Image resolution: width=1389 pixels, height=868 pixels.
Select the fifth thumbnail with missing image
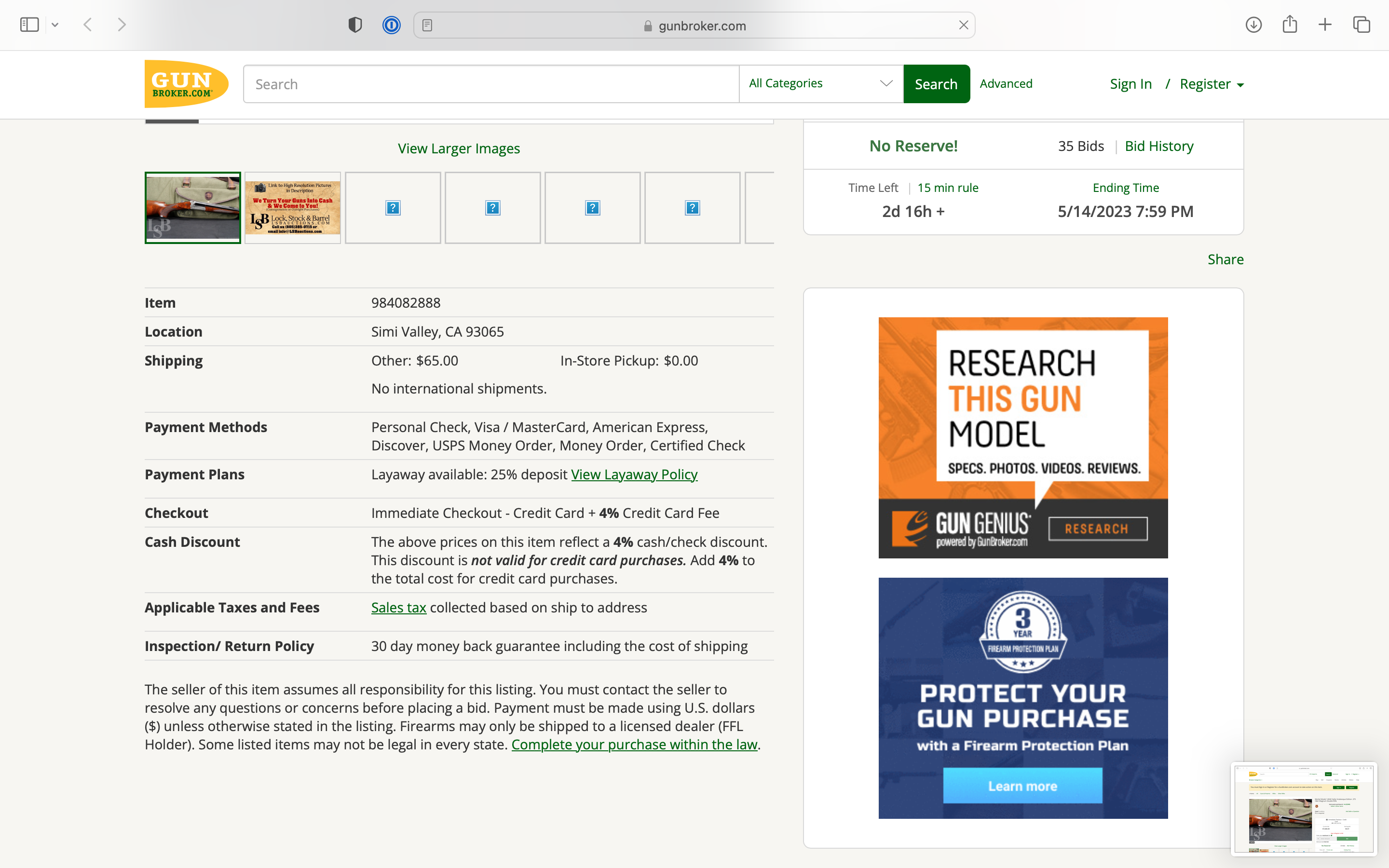pyautogui.click(x=592, y=208)
